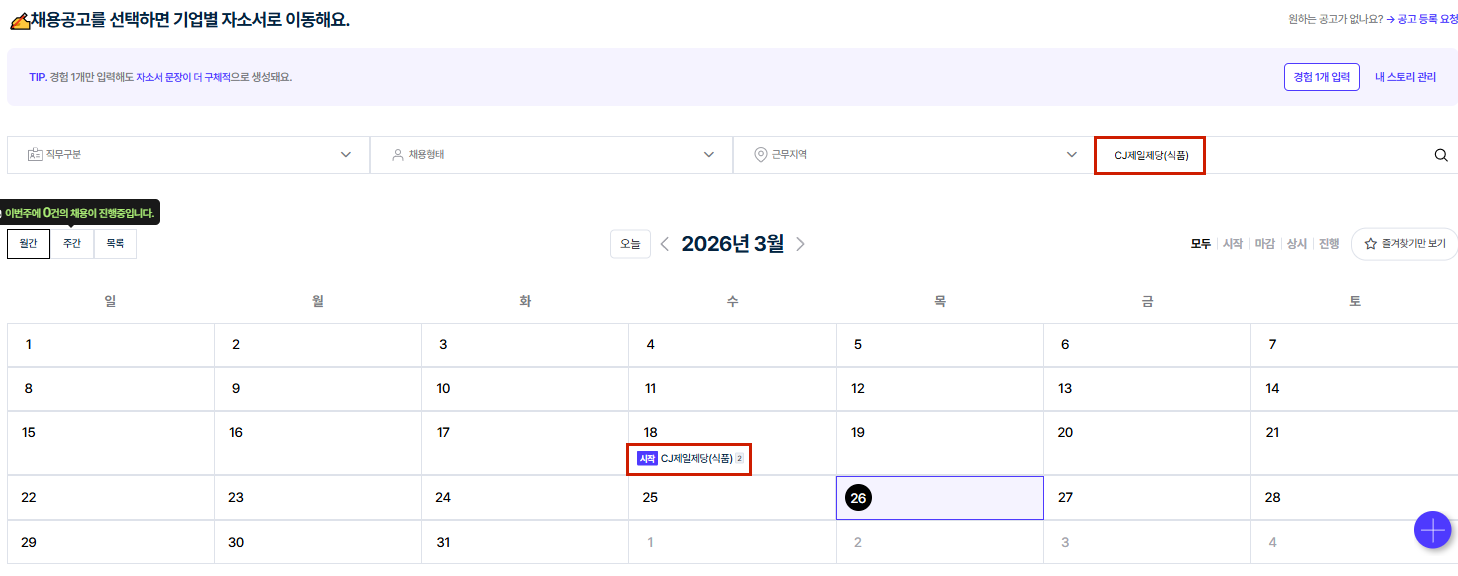This screenshot has height=576, width=1458.
Task: Expand the 채용형태 dropdown
Action: tap(552, 155)
